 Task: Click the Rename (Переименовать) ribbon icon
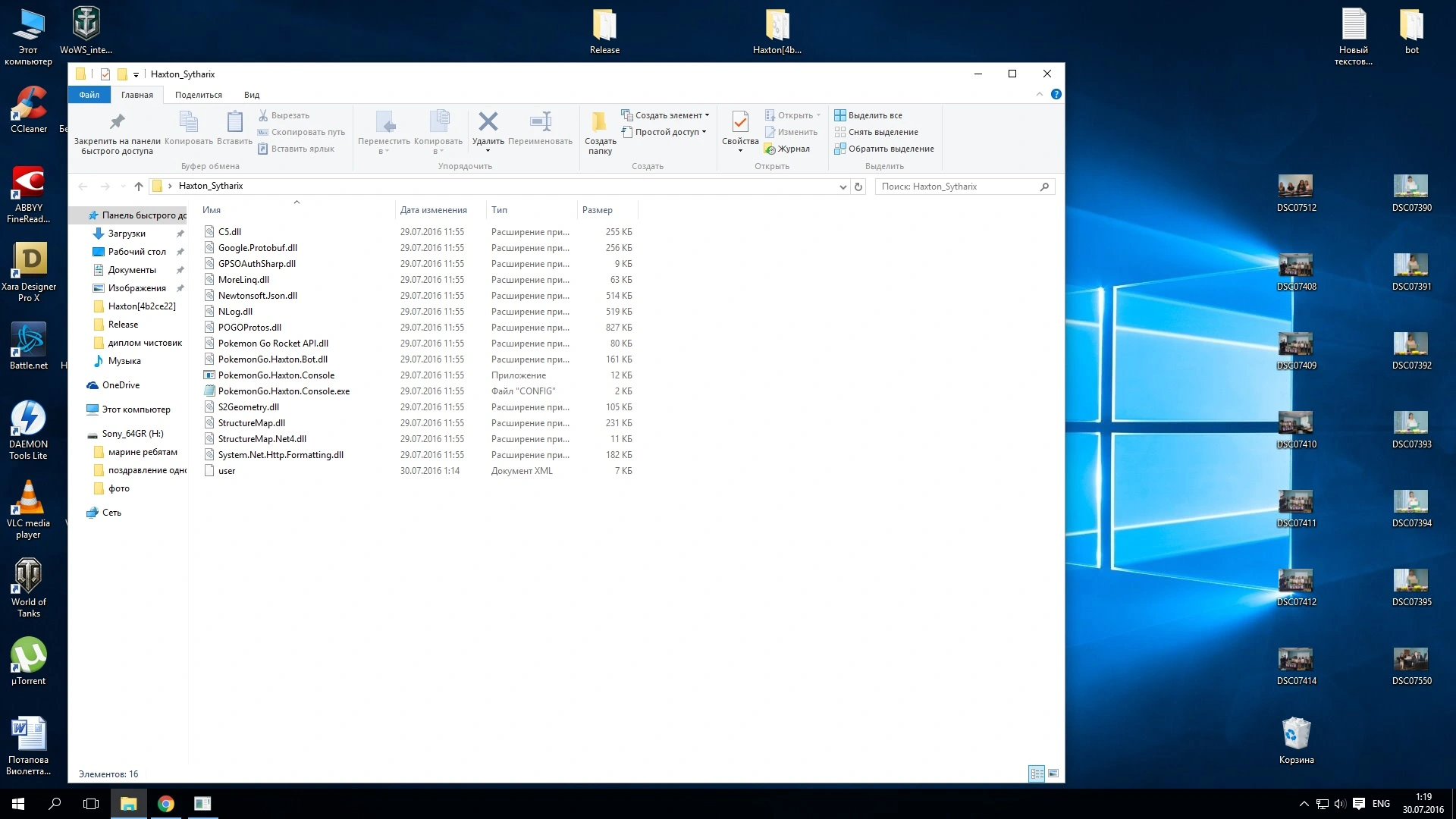click(x=540, y=122)
